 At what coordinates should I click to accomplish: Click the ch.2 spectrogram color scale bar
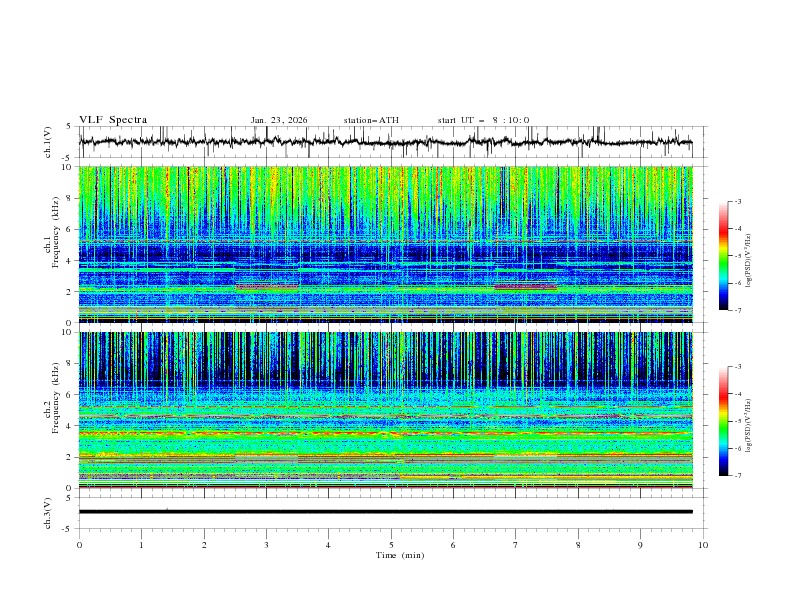click(723, 421)
